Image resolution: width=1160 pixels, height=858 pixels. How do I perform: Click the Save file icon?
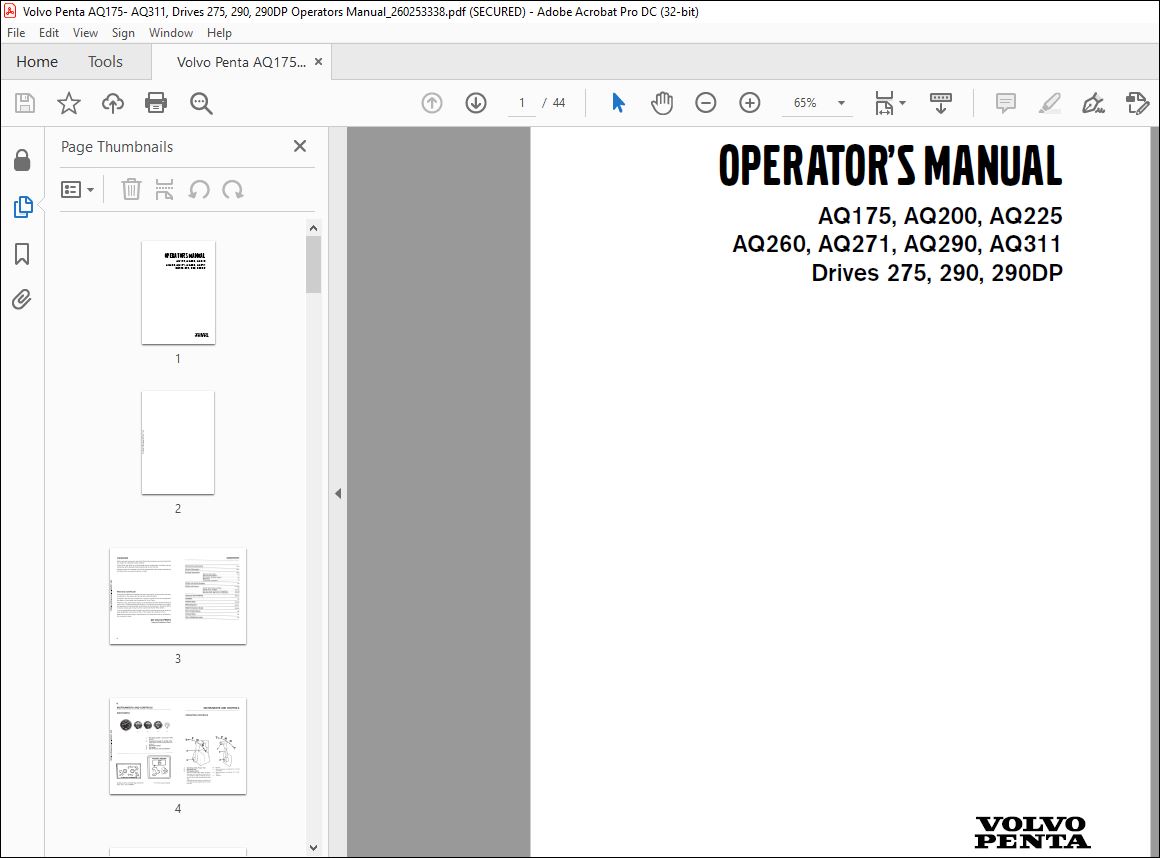tap(25, 103)
